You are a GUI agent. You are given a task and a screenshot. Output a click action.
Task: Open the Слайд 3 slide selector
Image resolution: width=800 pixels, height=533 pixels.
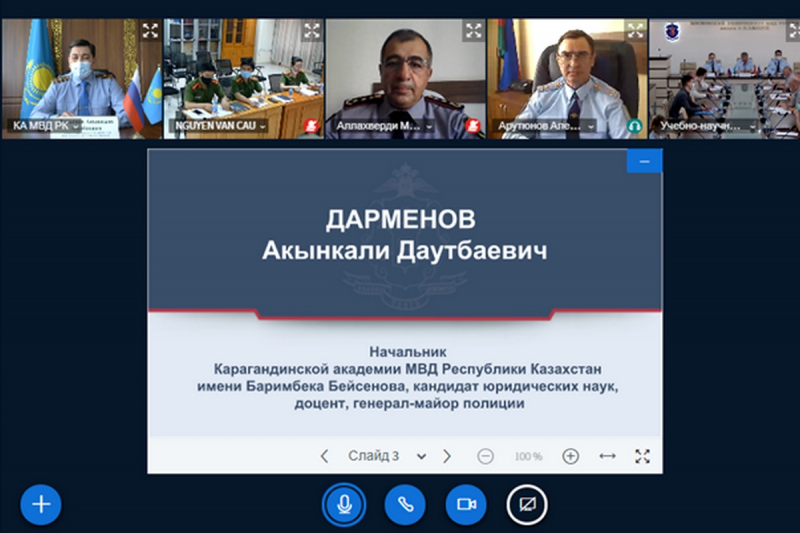(387, 456)
